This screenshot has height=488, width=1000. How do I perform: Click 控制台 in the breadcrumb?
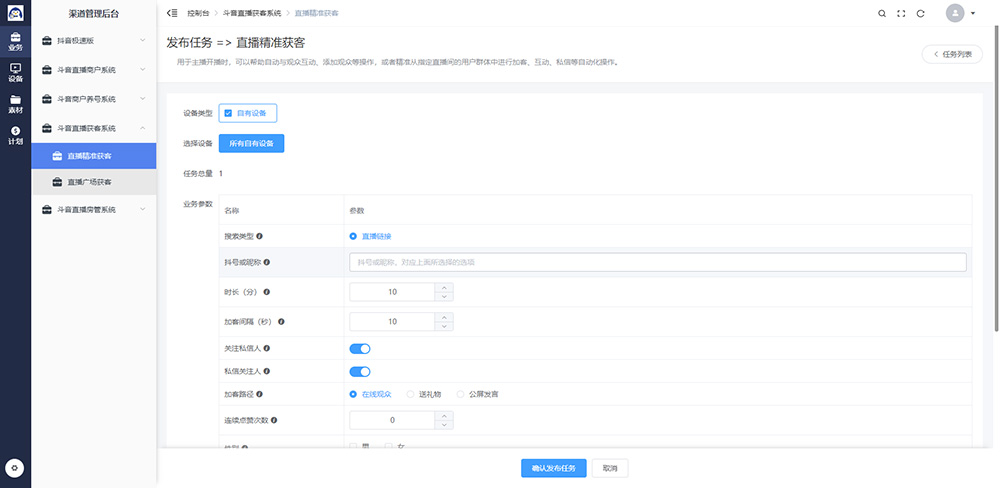pos(198,13)
